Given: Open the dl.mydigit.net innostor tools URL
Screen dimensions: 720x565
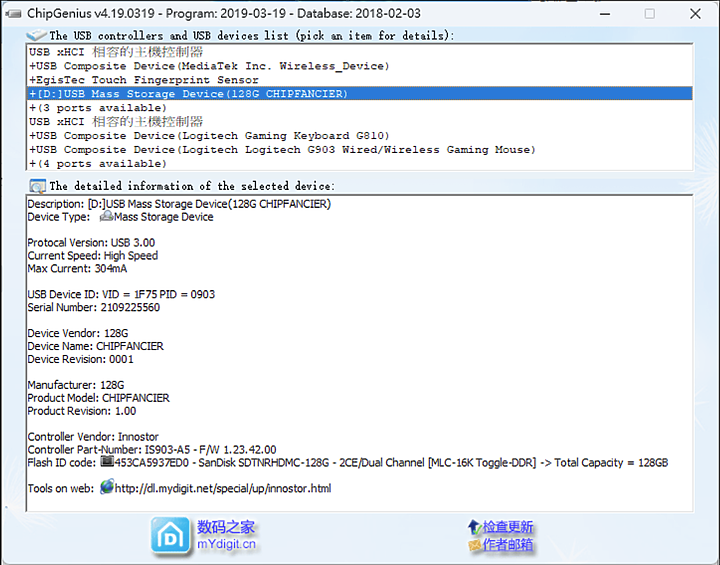Looking at the screenshot, I should click(223, 488).
